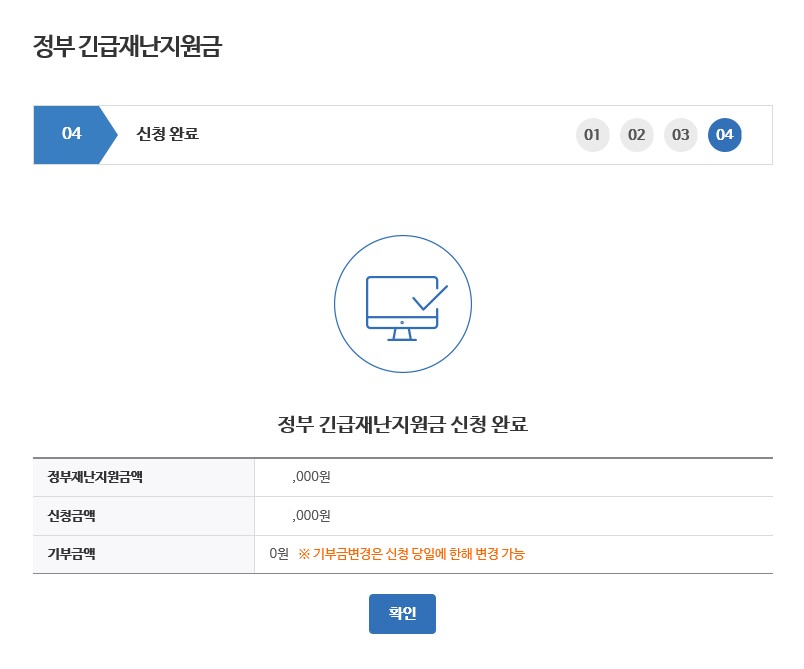The height and width of the screenshot is (669, 804).
Task: Click '정부 긴급재난지원금 신청 완료' message
Action: click(403, 424)
